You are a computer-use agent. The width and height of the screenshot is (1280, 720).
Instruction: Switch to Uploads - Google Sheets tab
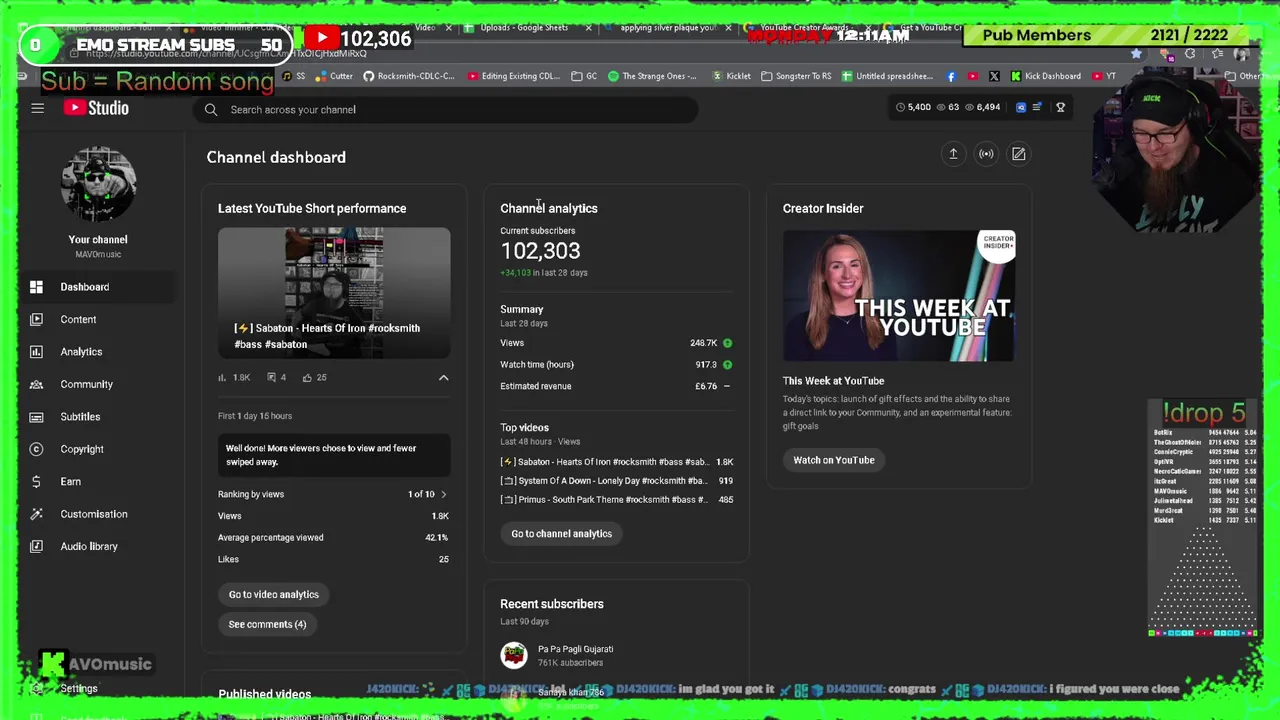click(x=524, y=28)
